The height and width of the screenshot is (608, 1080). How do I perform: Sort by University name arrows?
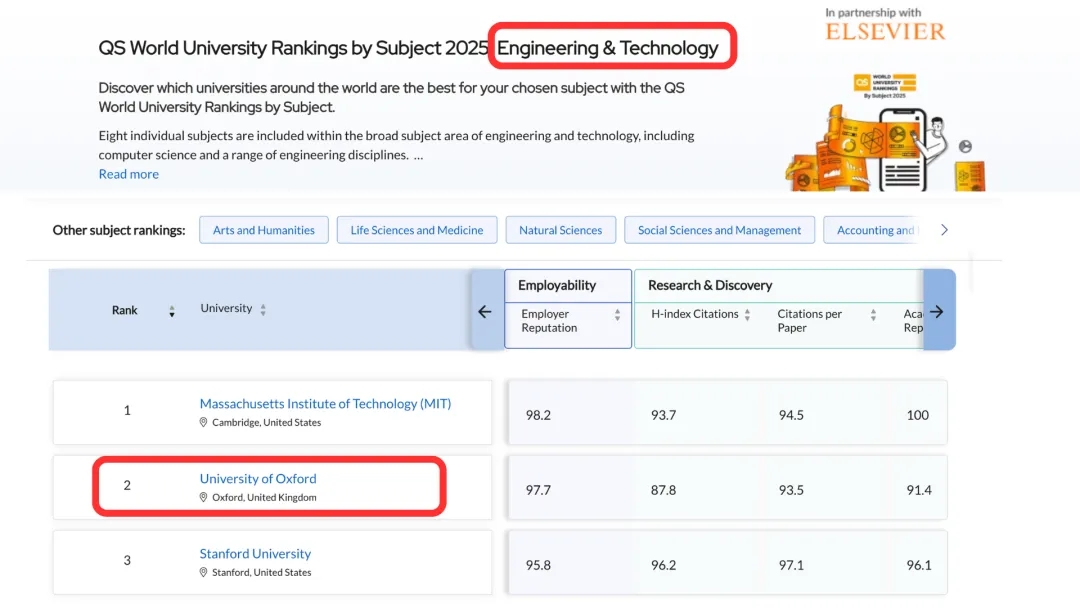pos(263,310)
